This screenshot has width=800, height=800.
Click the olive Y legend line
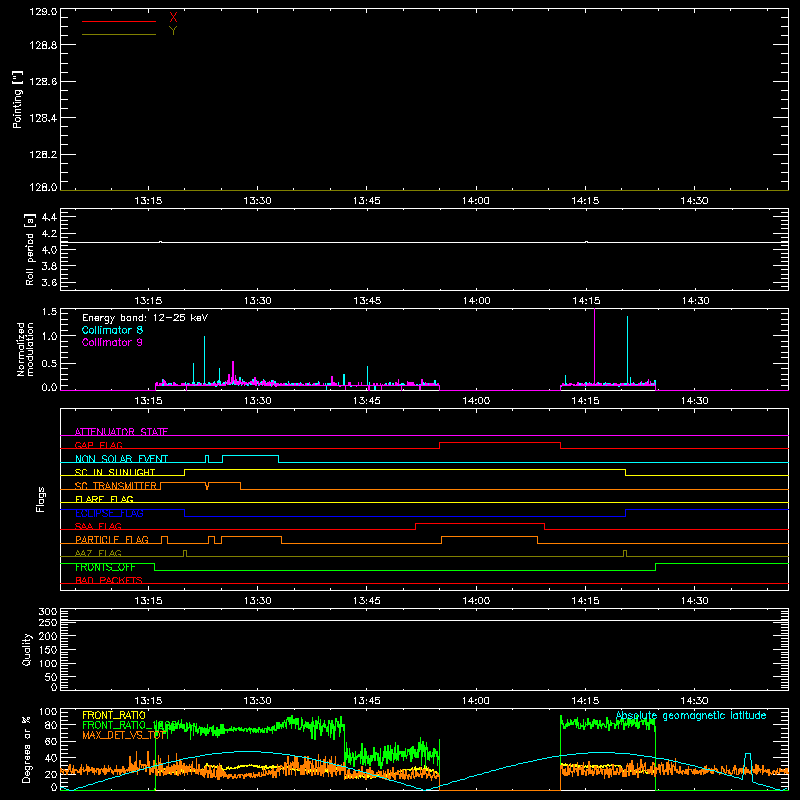click(x=119, y=34)
